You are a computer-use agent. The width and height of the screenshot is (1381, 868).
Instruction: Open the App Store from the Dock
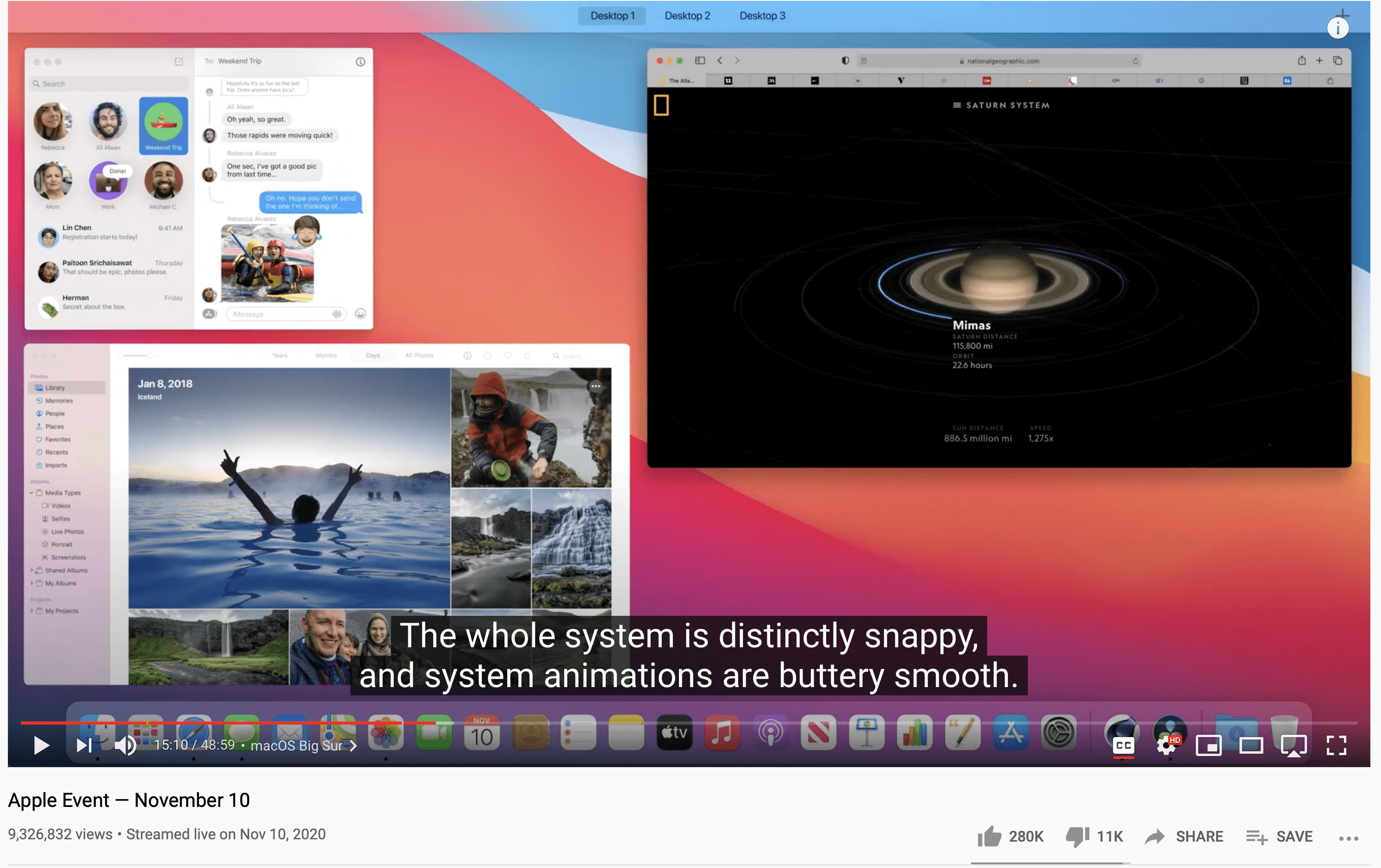tap(1011, 733)
